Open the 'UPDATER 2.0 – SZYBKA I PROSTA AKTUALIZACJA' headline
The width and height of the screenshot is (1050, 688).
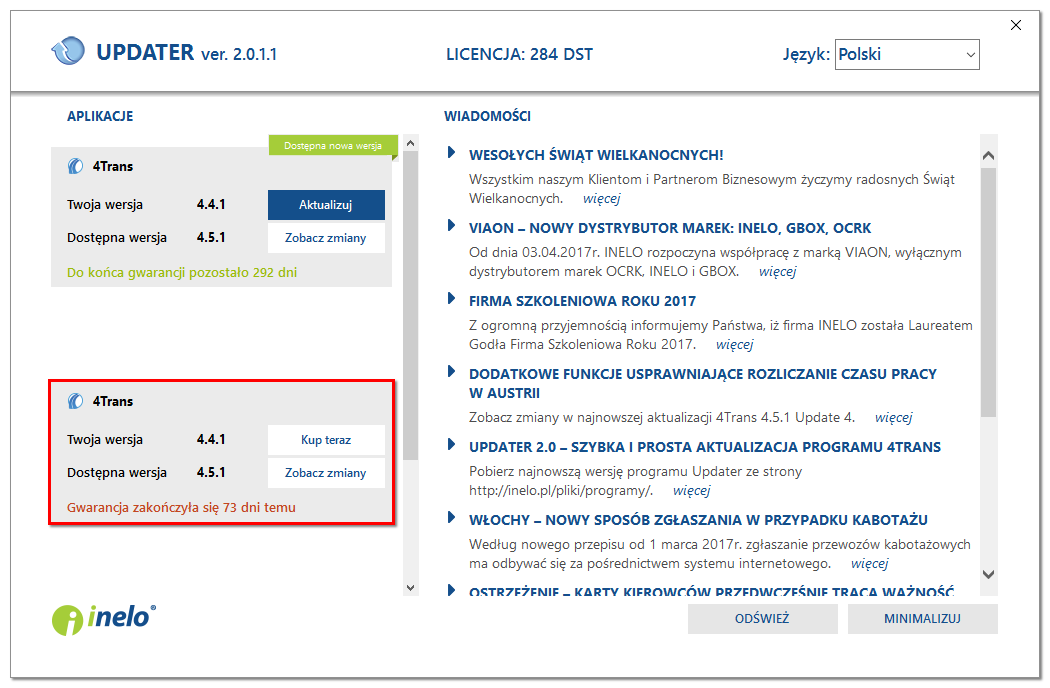click(704, 448)
